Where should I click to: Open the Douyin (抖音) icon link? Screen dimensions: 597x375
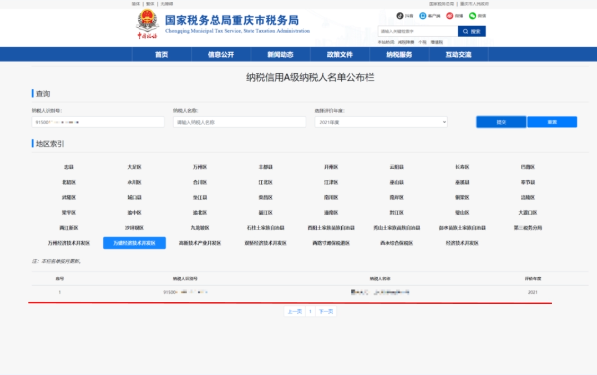[x=404, y=16]
